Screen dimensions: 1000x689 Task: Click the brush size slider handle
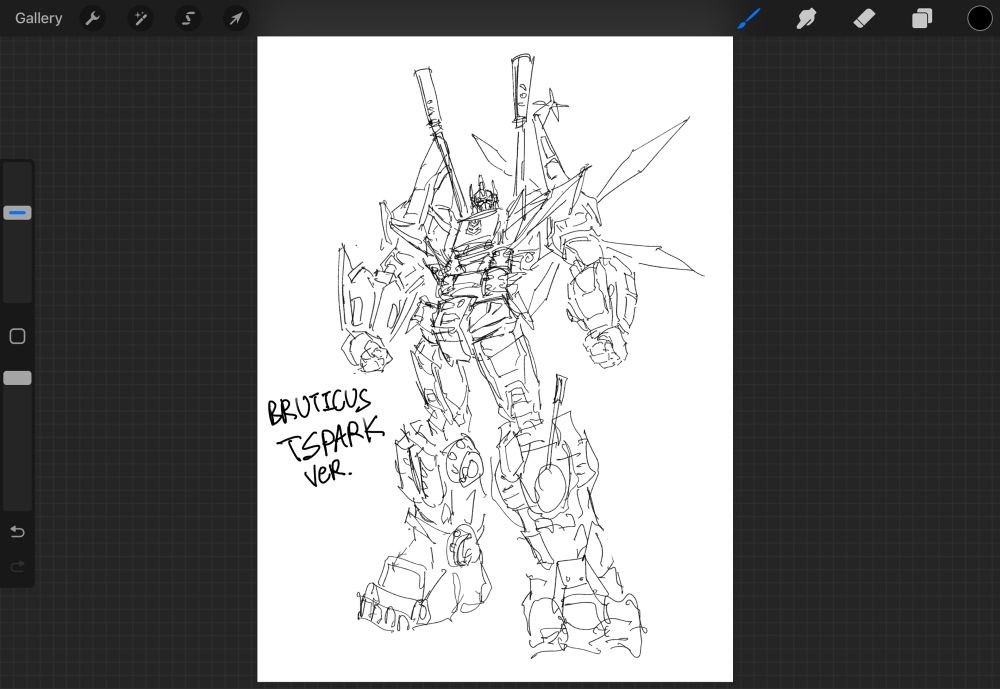click(17, 212)
